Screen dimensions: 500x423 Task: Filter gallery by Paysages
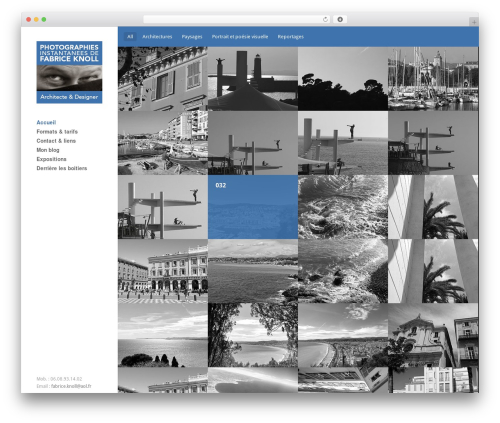[192, 37]
